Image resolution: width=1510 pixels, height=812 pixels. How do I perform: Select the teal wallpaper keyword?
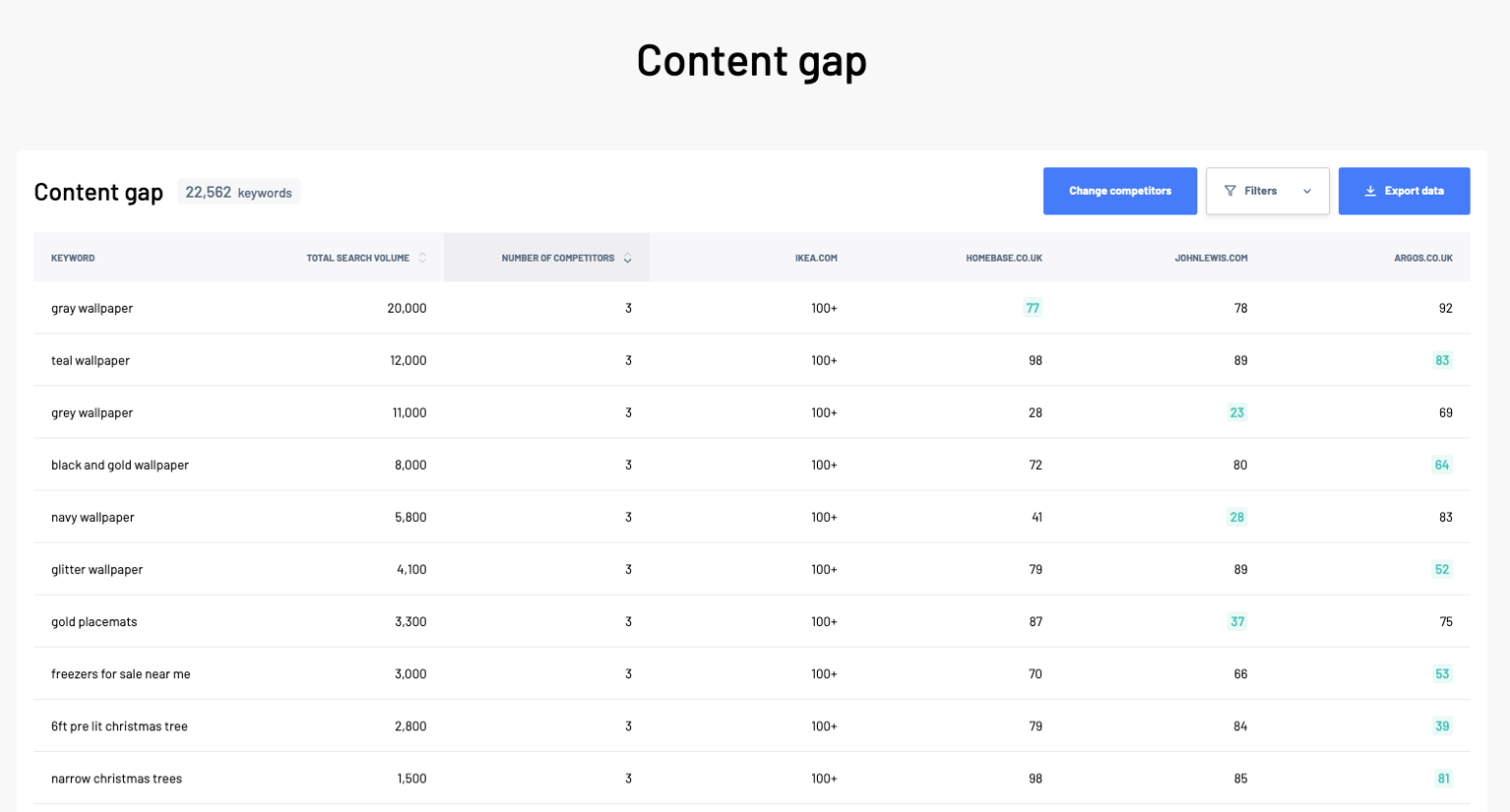point(89,360)
